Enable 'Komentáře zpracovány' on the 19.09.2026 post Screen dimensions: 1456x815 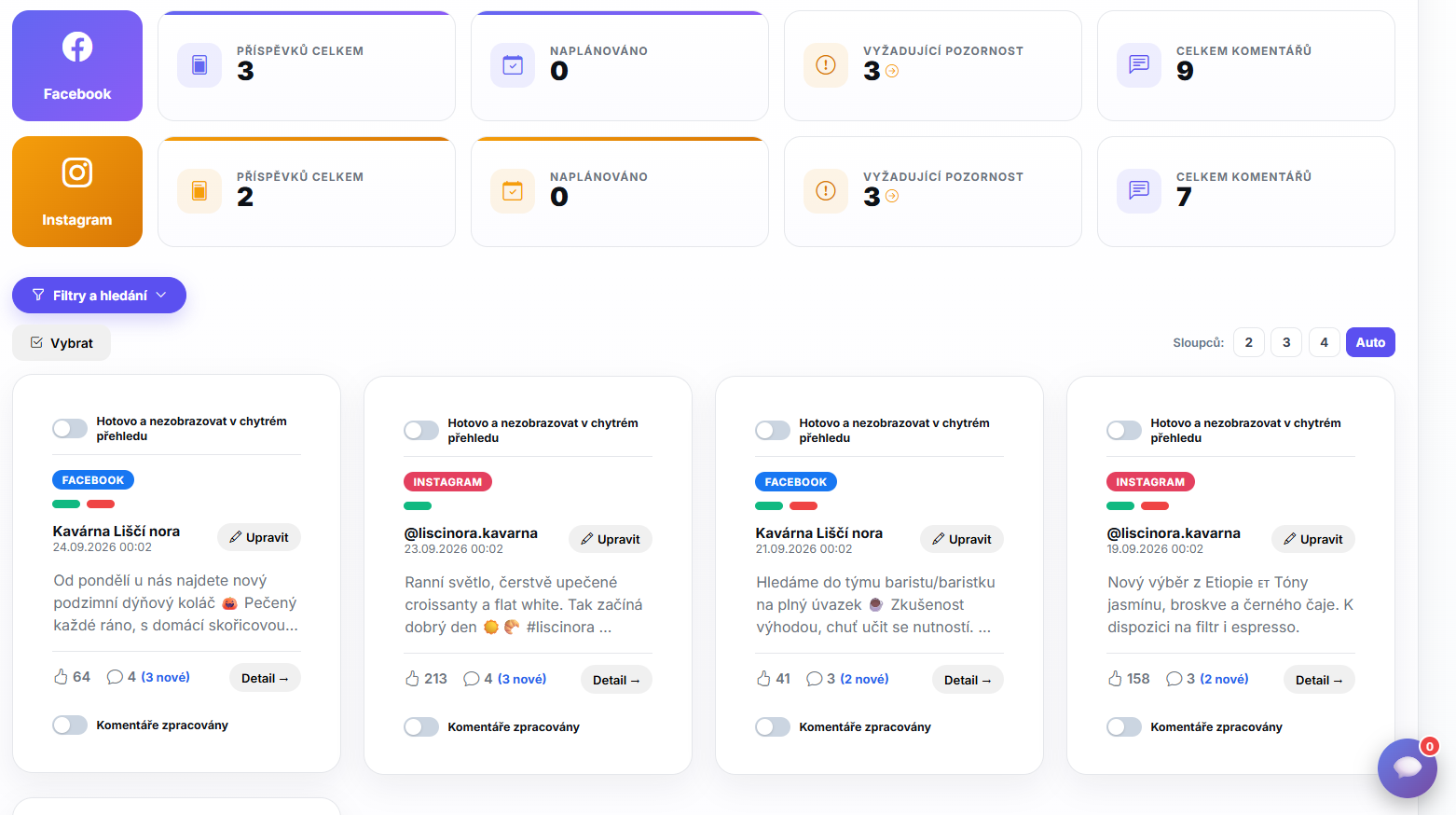[1124, 726]
